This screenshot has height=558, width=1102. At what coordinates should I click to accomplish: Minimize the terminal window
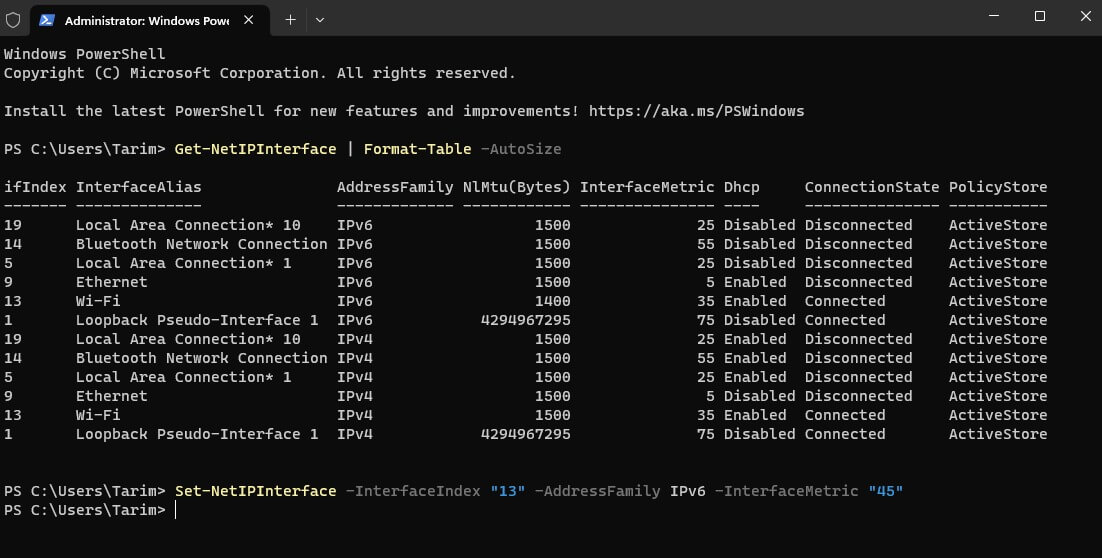[x=985, y=16]
